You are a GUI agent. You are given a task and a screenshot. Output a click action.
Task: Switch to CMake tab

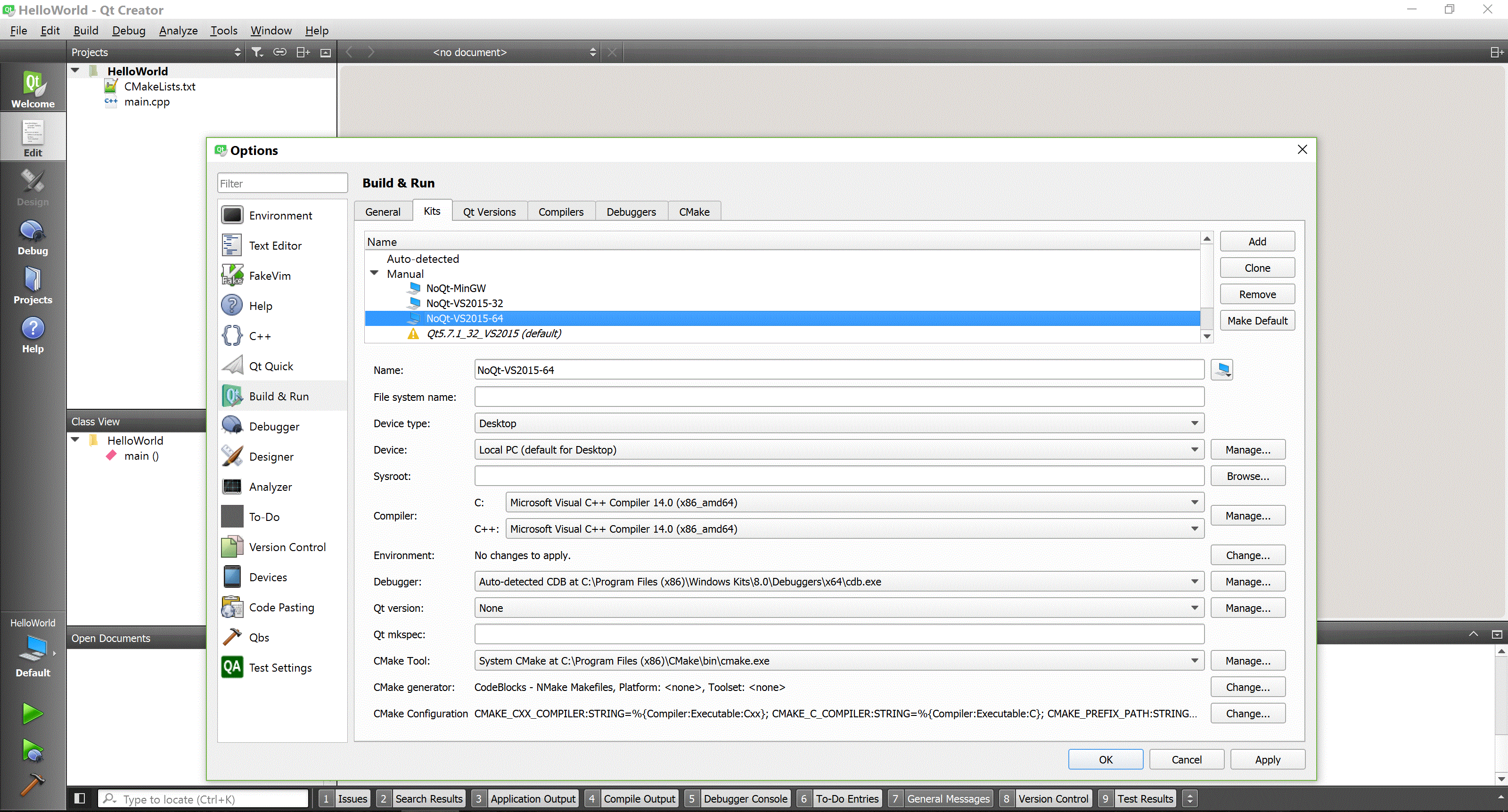pyautogui.click(x=694, y=212)
